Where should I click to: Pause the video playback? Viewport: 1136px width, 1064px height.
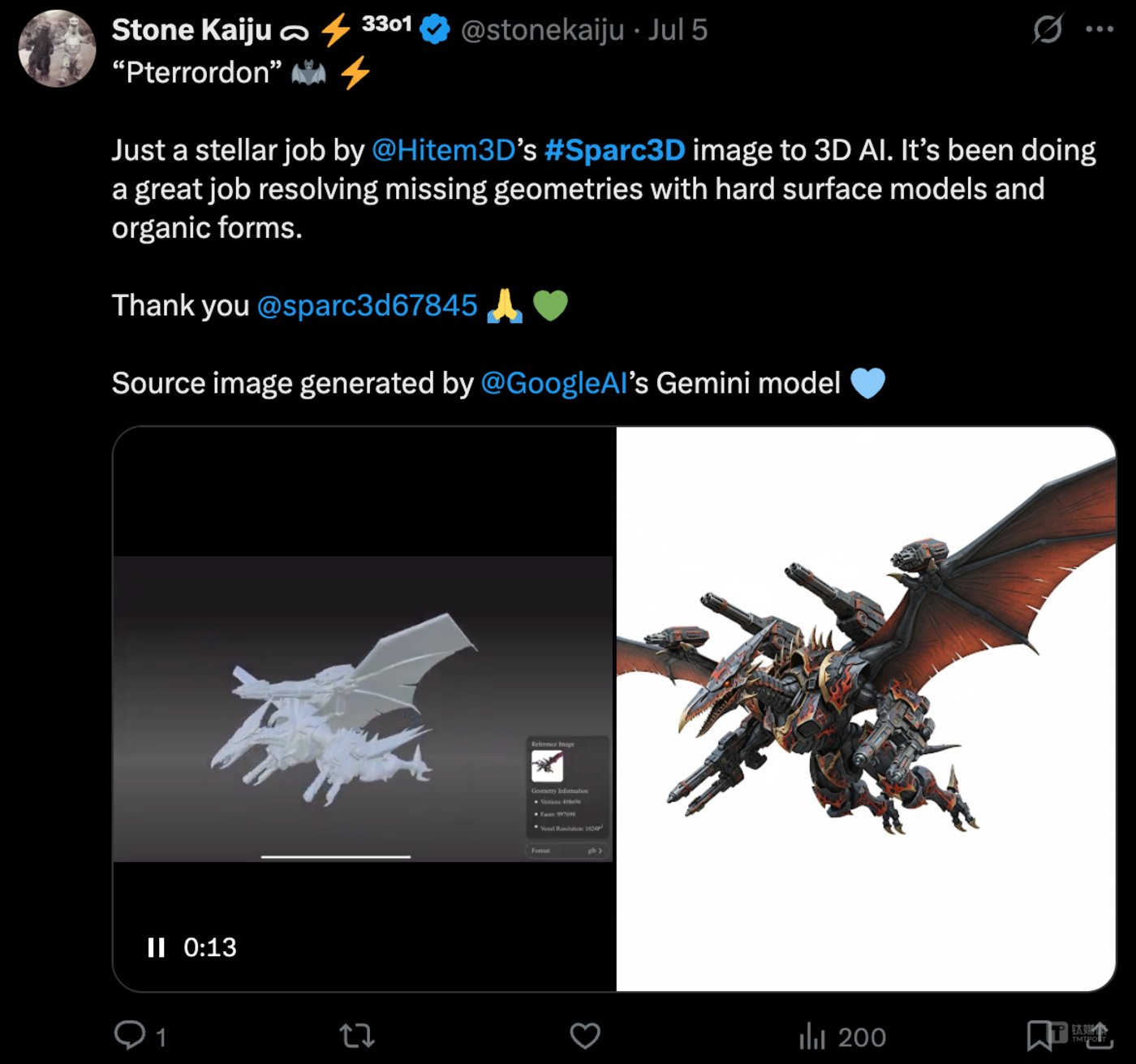[x=156, y=947]
